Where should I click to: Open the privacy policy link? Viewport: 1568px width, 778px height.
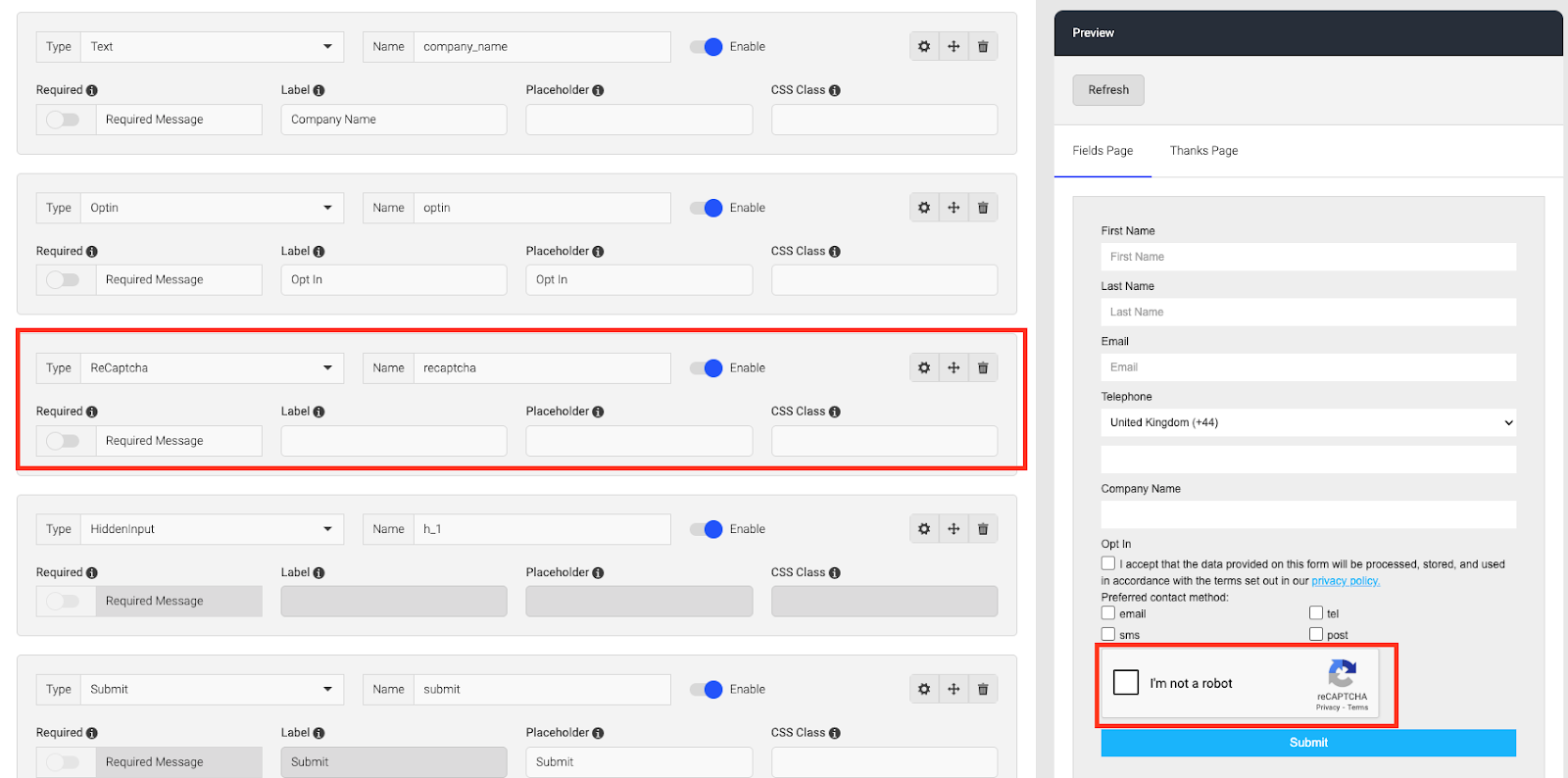pos(1346,581)
